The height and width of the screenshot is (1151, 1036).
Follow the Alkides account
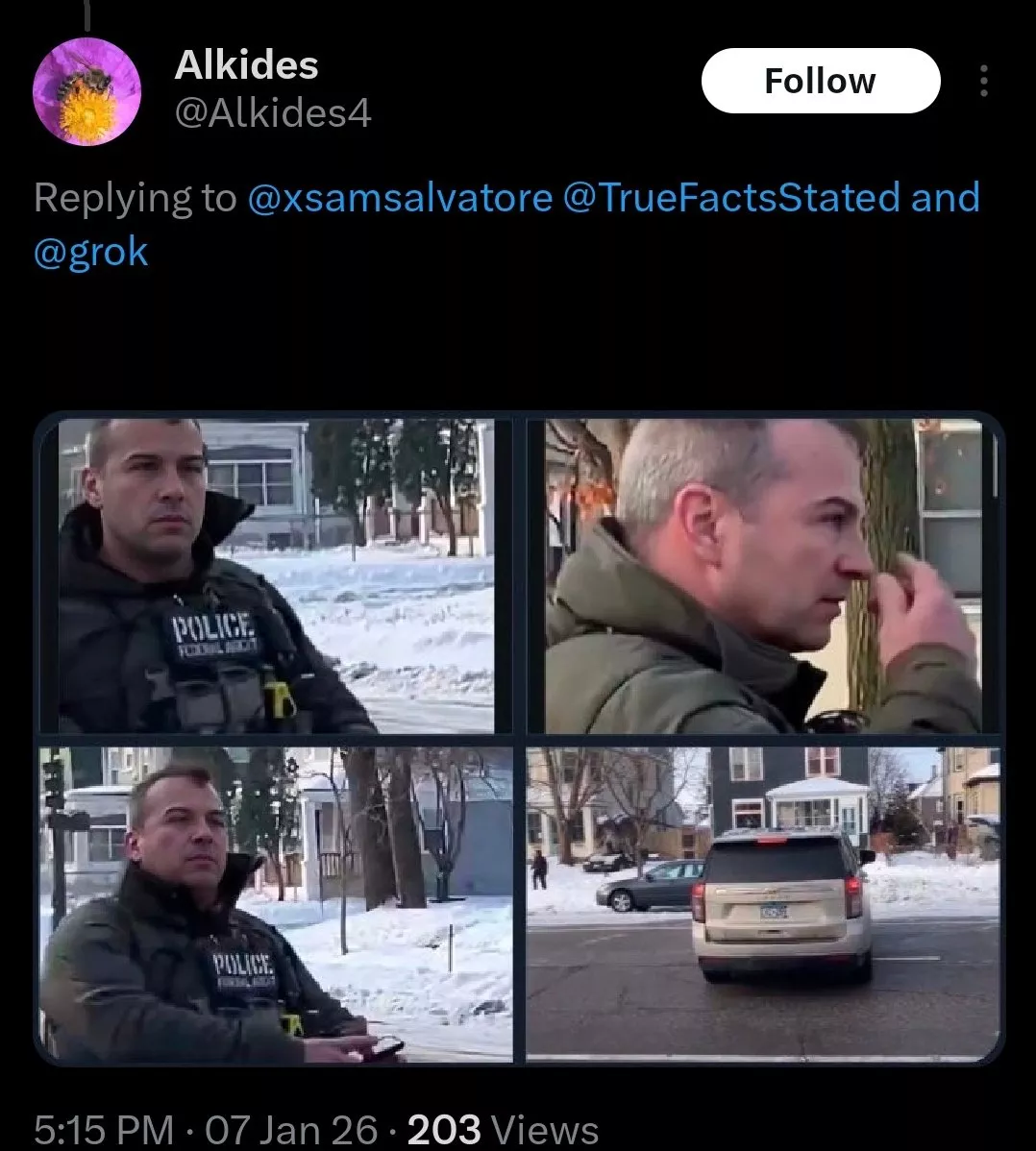pyautogui.click(x=820, y=81)
